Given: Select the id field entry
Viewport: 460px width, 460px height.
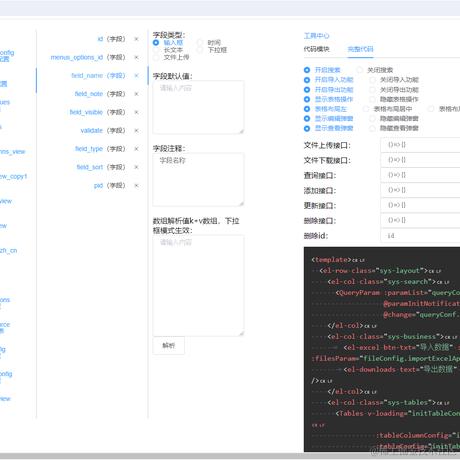Looking at the screenshot, I should (x=111, y=39).
